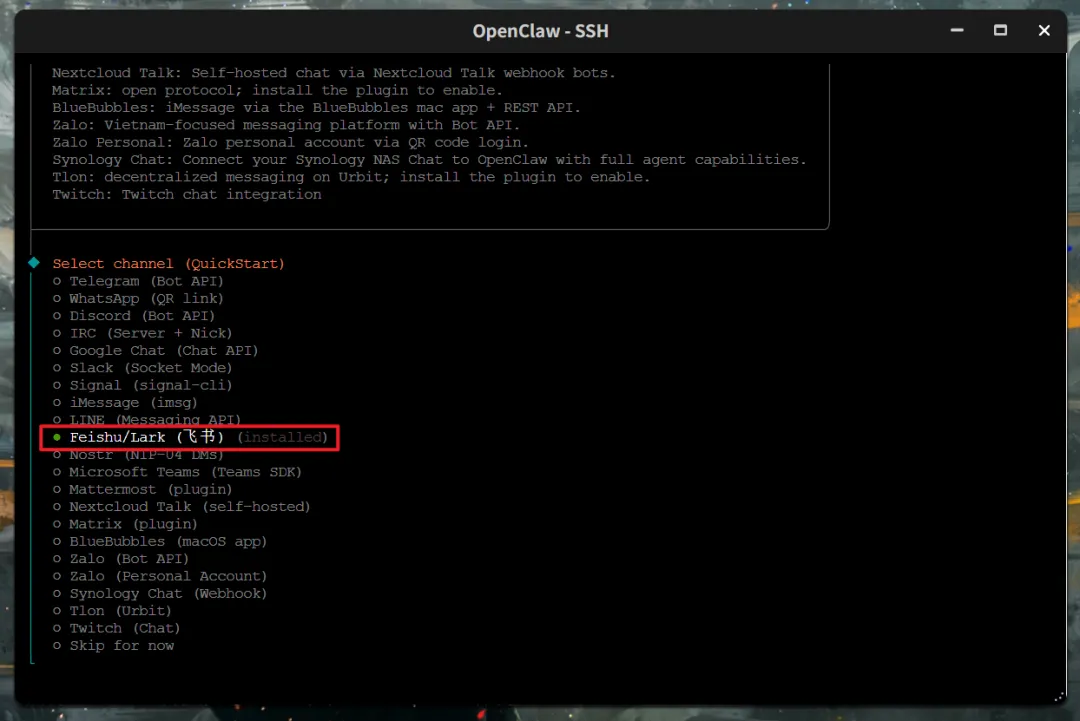Select iMessage (imsg) channel option
This screenshot has width=1080, height=721.
tap(125, 402)
